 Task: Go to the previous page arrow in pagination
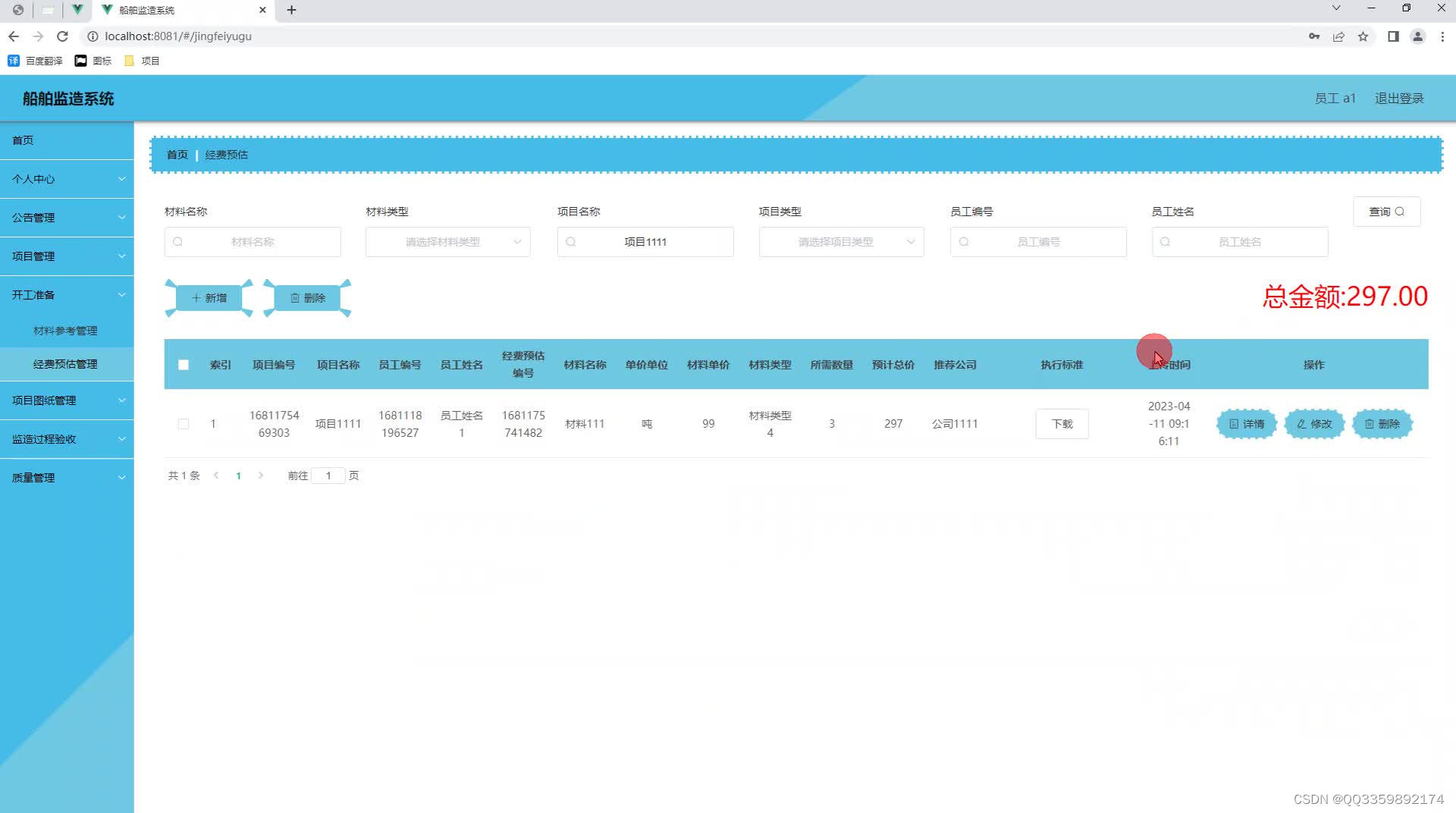coord(216,476)
